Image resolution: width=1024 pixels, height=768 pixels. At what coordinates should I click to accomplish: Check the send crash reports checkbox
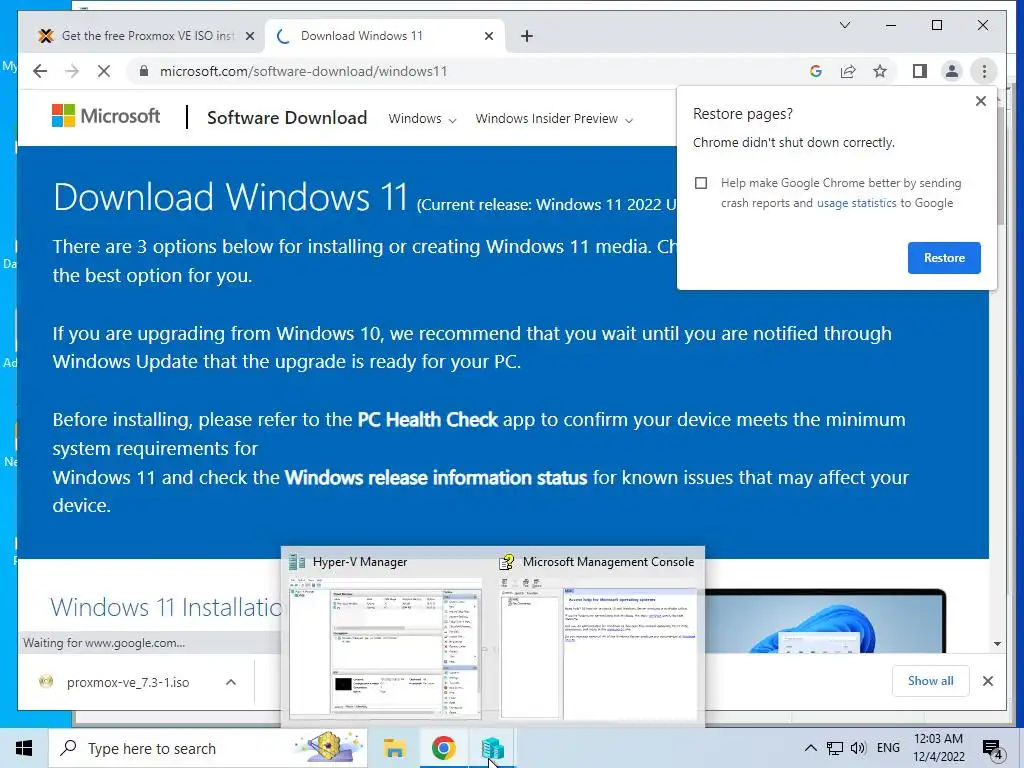701,183
